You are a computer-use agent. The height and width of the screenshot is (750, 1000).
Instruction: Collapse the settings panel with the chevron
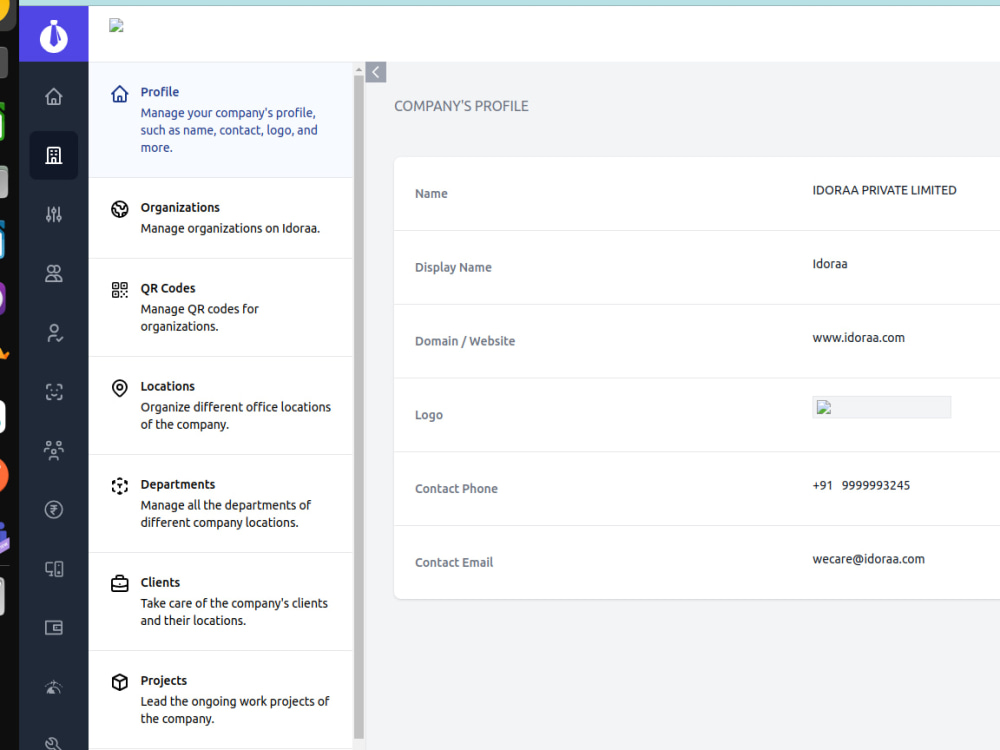[376, 72]
